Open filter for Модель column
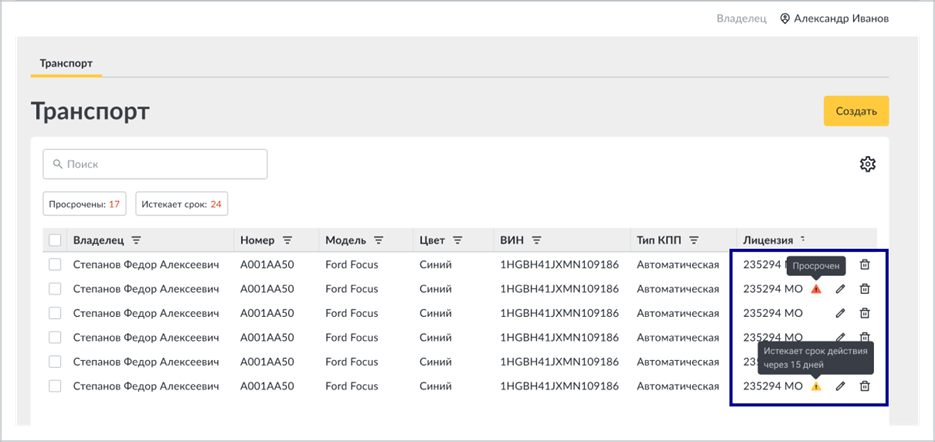935x442 pixels. pyautogui.click(x=378, y=240)
